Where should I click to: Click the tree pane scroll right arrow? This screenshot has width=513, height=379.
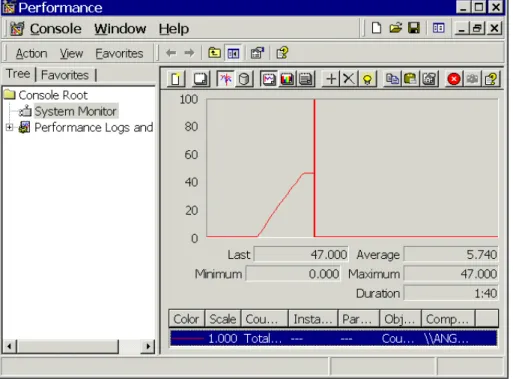pos(148,346)
